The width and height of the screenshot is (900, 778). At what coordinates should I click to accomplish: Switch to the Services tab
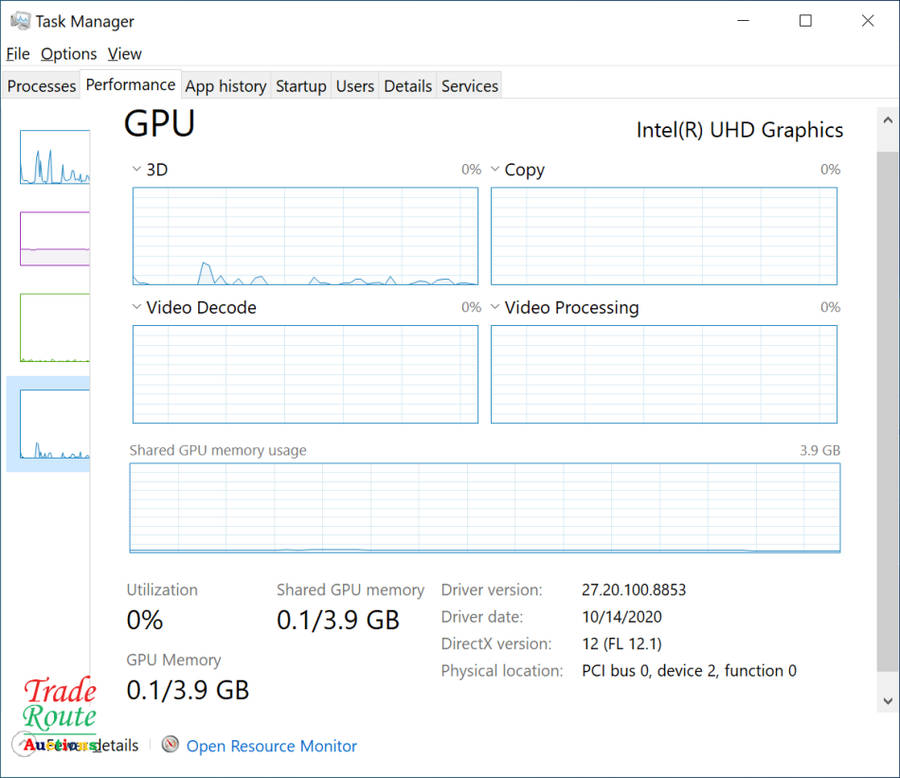coord(469,86)
